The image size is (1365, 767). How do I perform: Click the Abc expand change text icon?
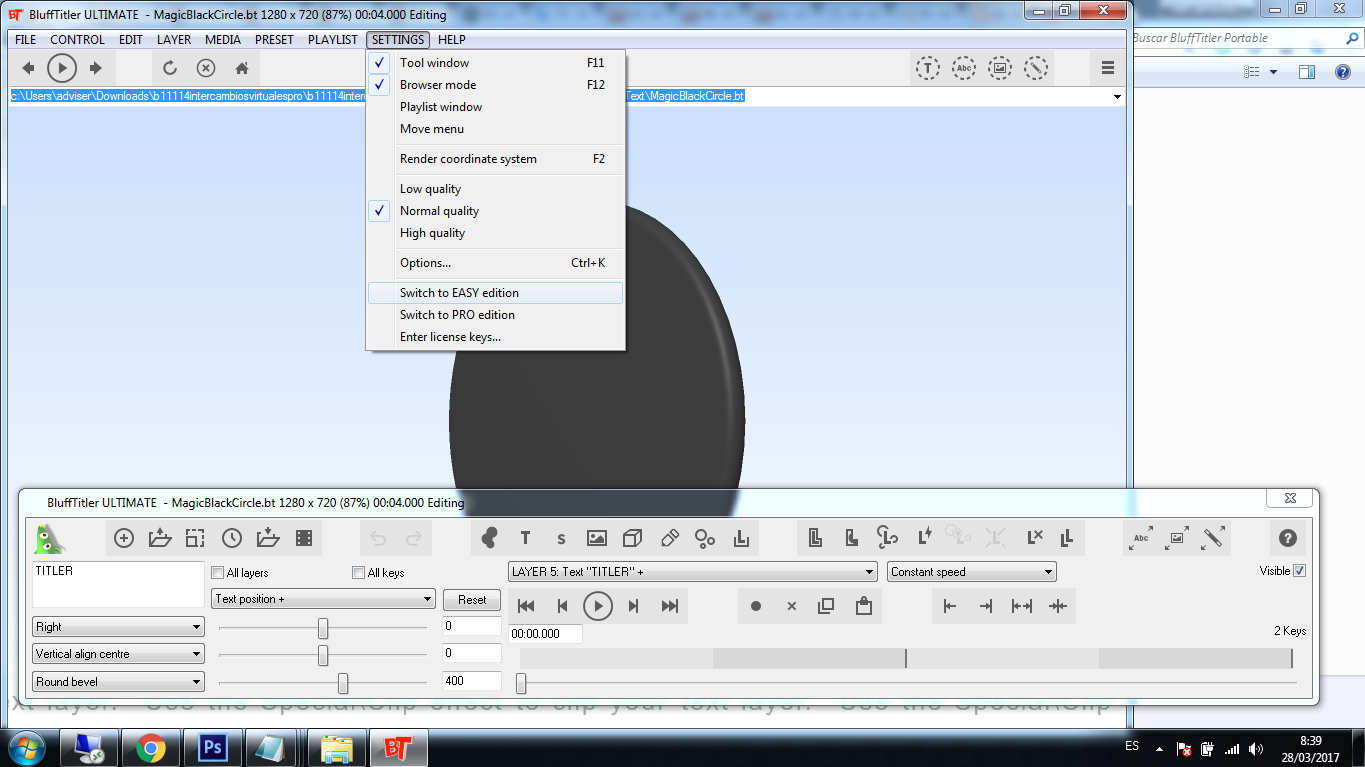[x=1141, y=538]
